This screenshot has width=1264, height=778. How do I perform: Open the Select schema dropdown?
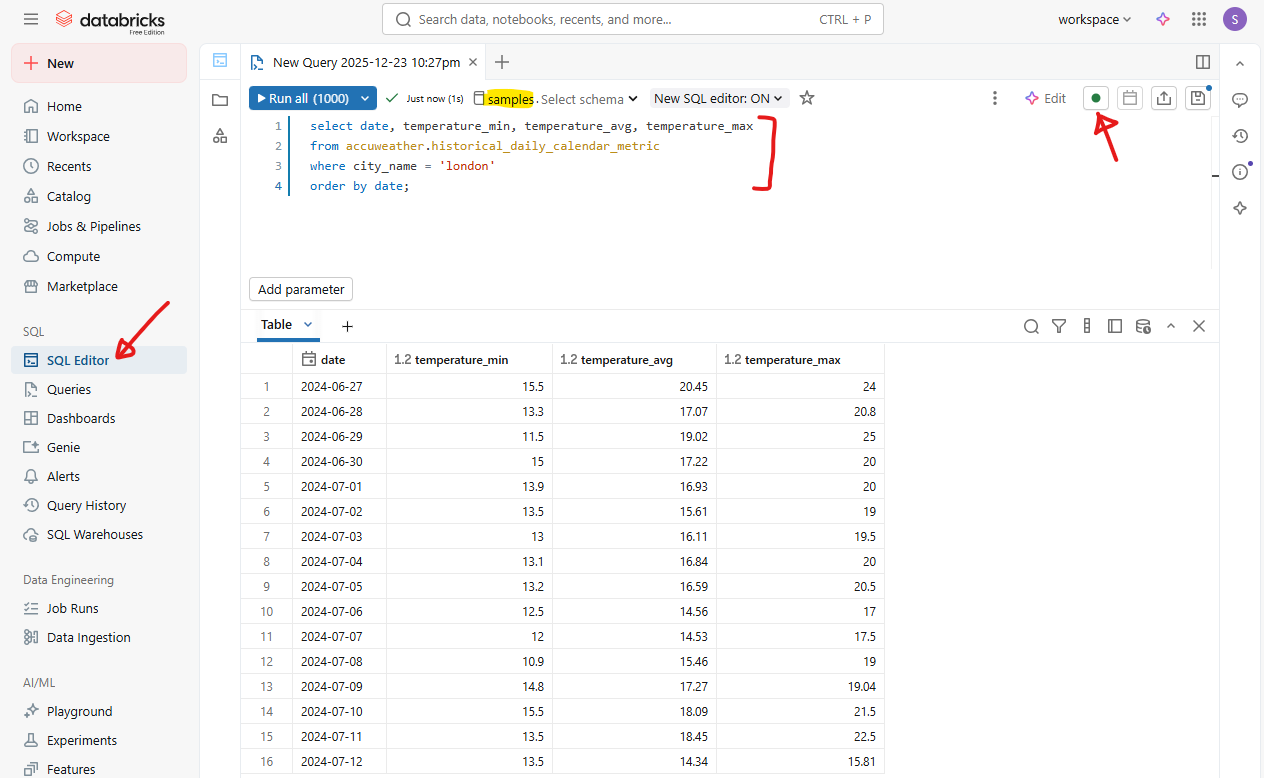[589, 99]
